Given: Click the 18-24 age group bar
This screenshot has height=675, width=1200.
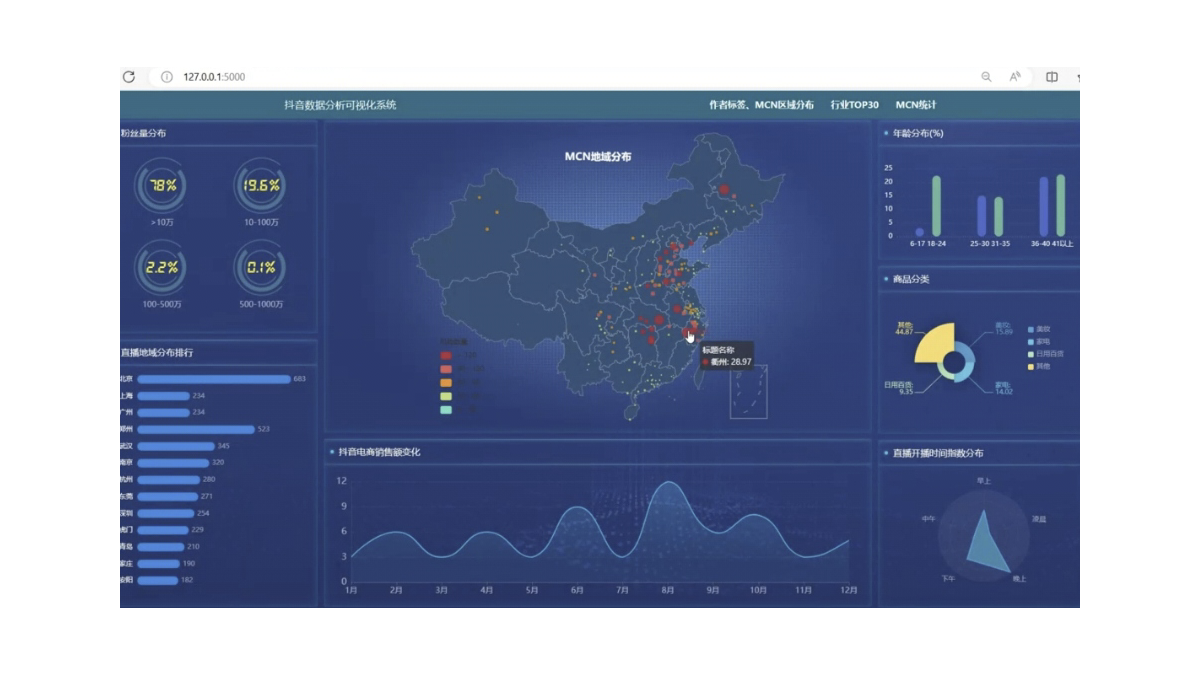Looking at the screenshot, I should coord(937,206).
